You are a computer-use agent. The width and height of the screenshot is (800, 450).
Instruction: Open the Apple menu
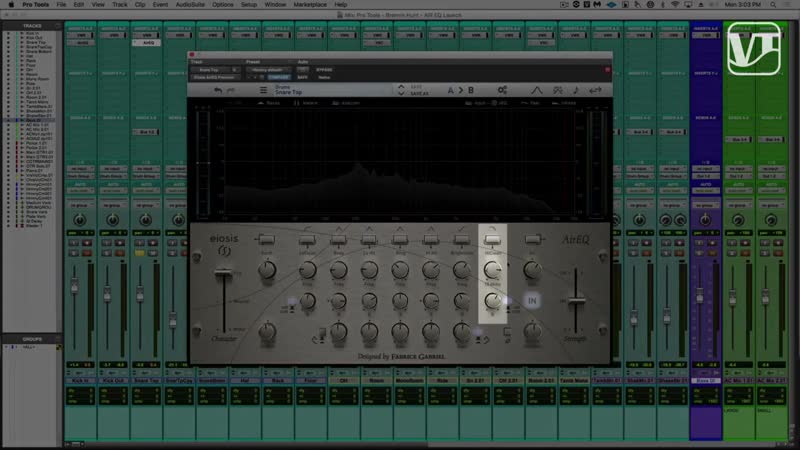click(11, 5)
